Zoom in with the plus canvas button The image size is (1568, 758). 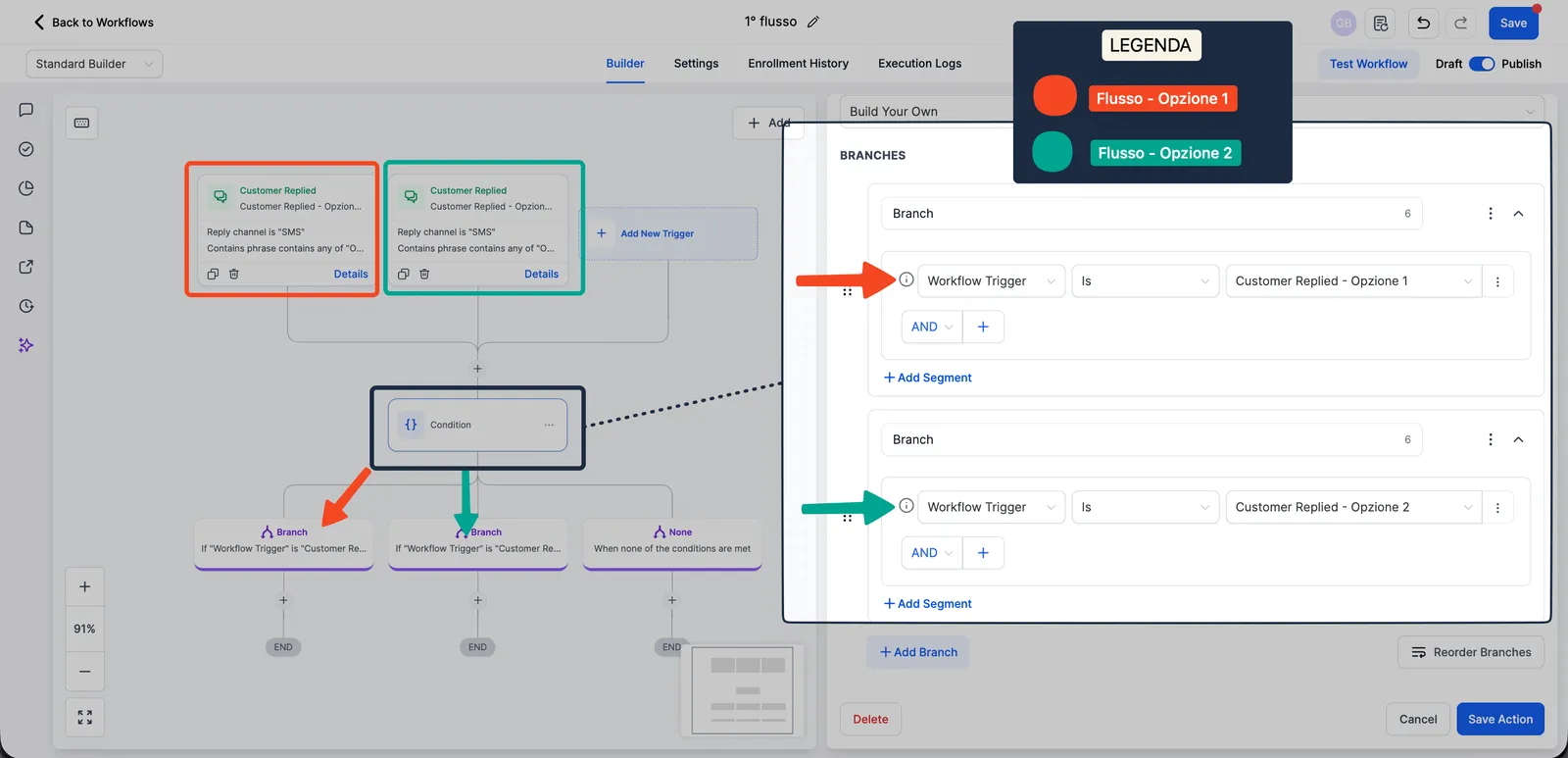point(85,586)
